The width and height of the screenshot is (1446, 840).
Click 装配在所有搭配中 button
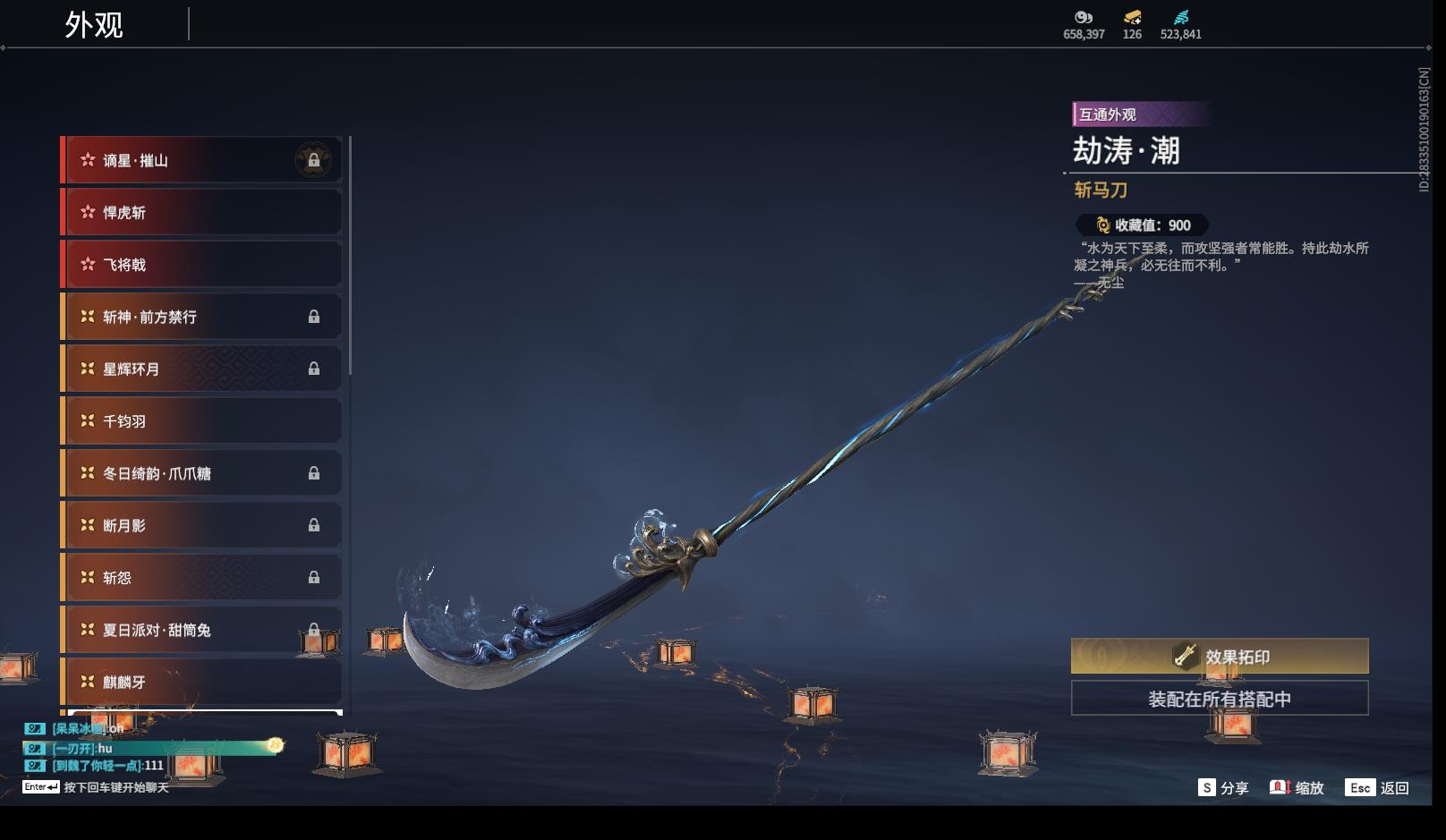(x=1220, y=699)
